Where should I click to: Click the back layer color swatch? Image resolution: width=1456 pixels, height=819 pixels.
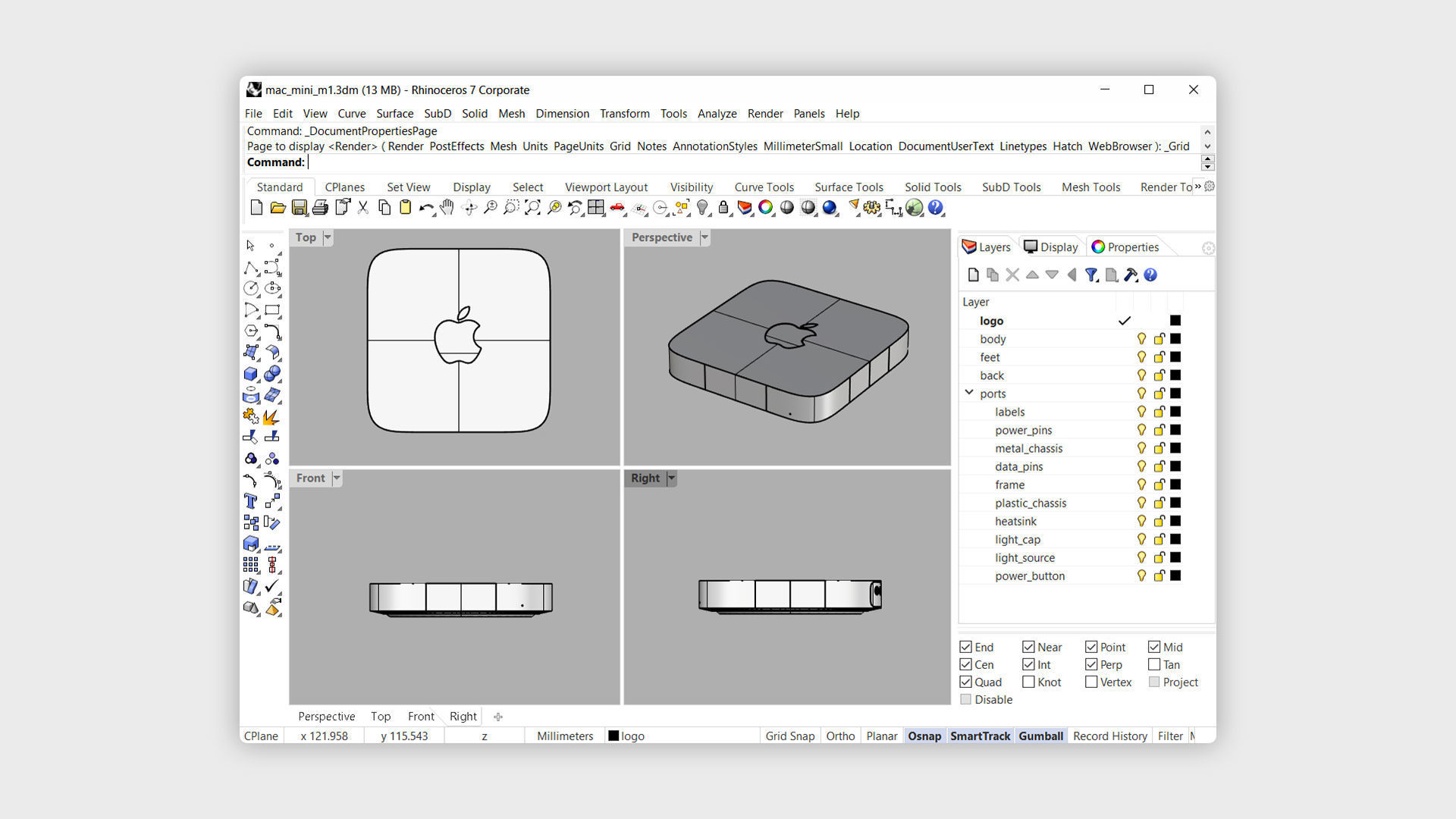click(1175, 375)
